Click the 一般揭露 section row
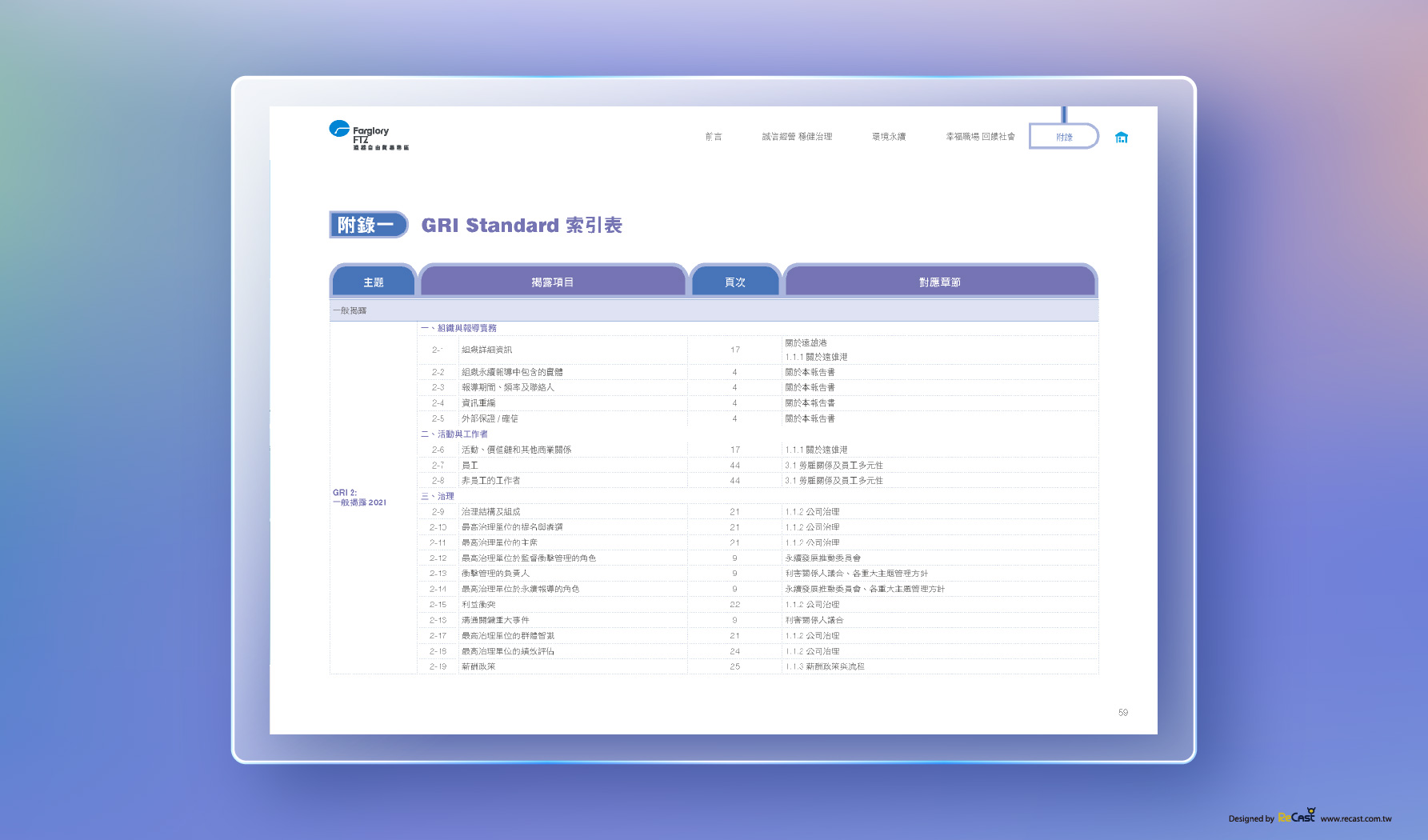Image resolution: width=1428 pixels, height=840 pixels. [714, 310]
